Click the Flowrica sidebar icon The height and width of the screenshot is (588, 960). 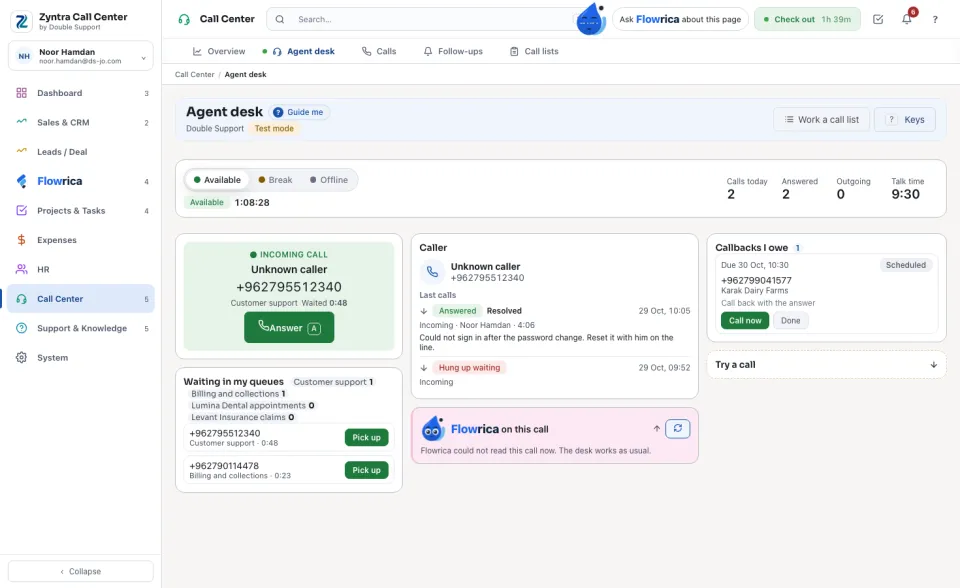click(x=21, y=181)
